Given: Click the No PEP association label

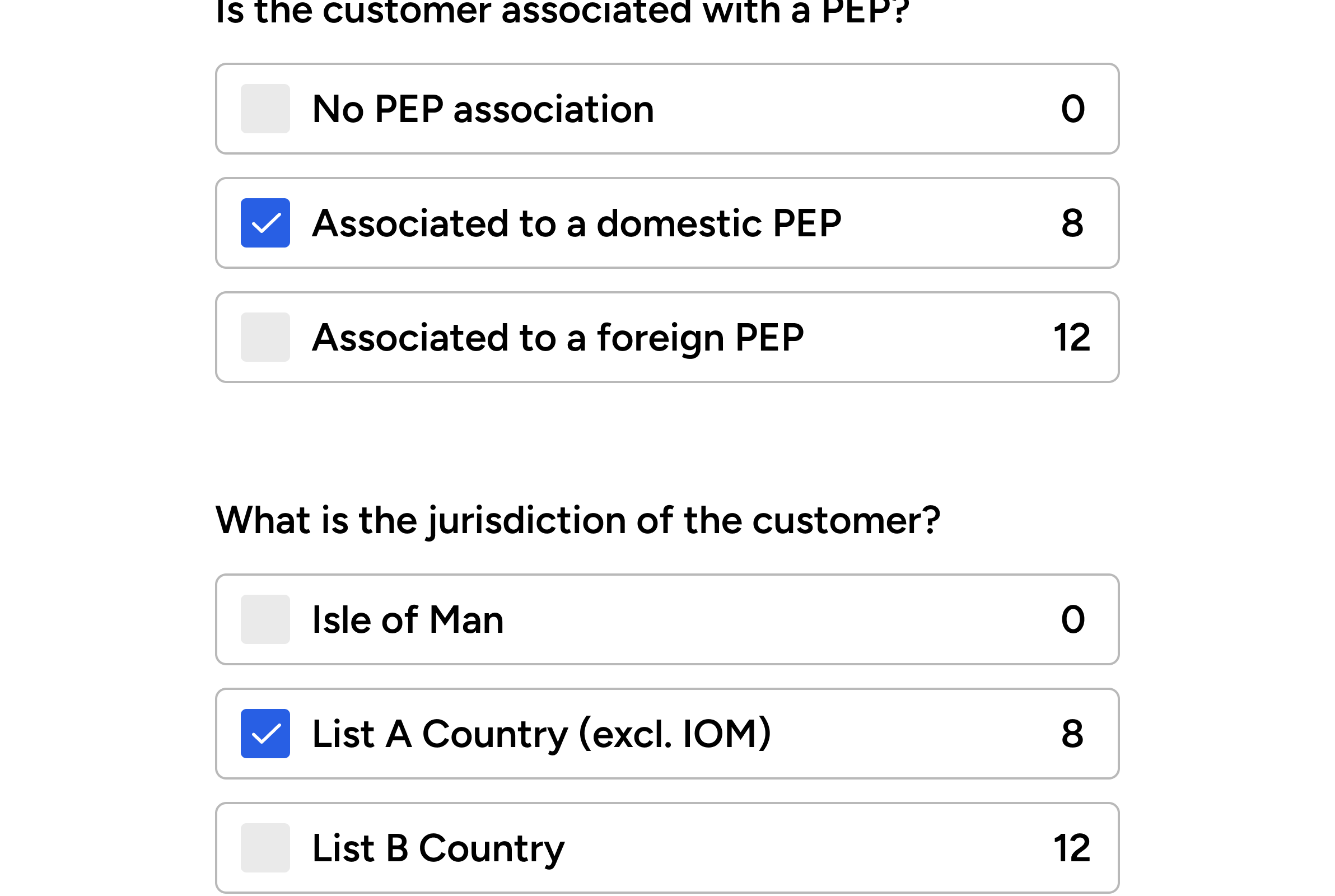Looking at the screenshot, I should [483, 109].
